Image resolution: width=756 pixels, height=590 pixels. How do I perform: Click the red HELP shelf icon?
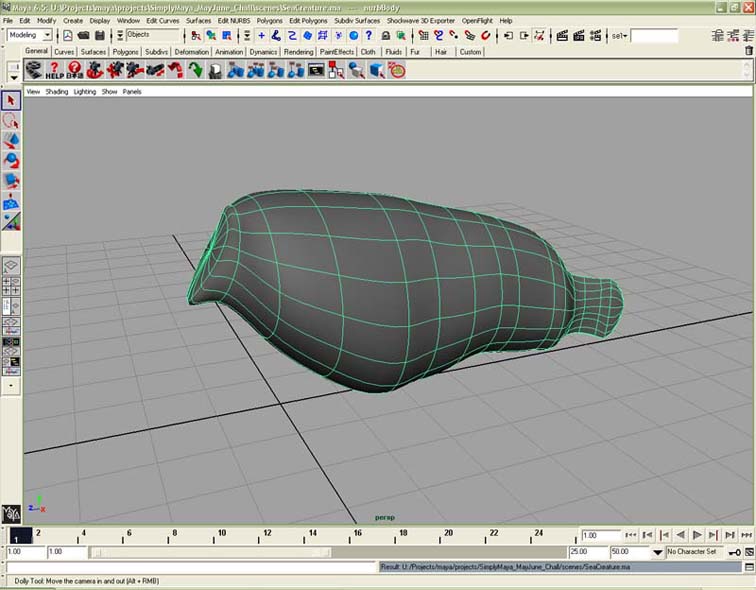pos(54,70)
